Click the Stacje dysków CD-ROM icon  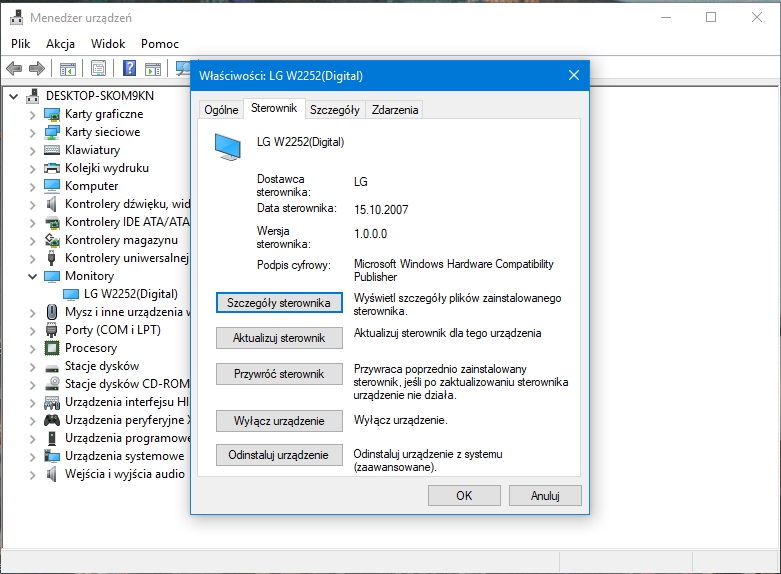click(x=52, y=384)
